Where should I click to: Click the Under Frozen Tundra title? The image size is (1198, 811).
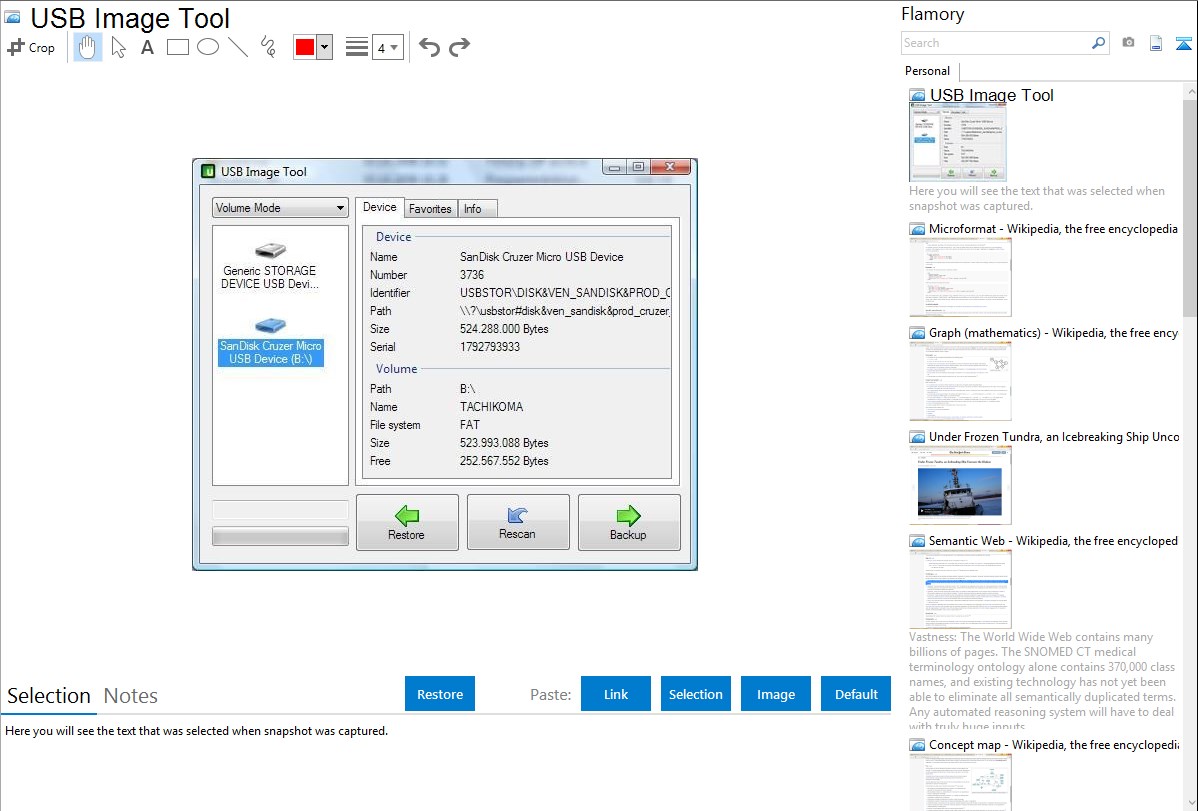[x=1054, y=436]
